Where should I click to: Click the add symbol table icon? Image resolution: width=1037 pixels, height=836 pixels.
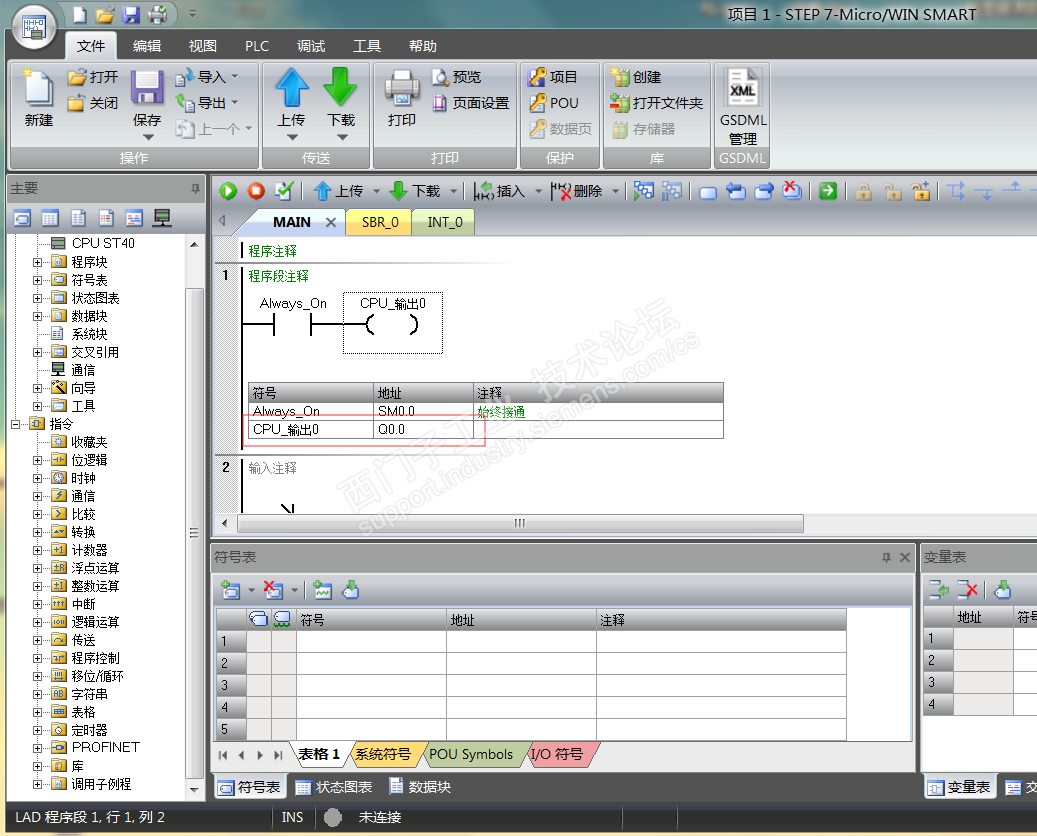click(231, 590)
